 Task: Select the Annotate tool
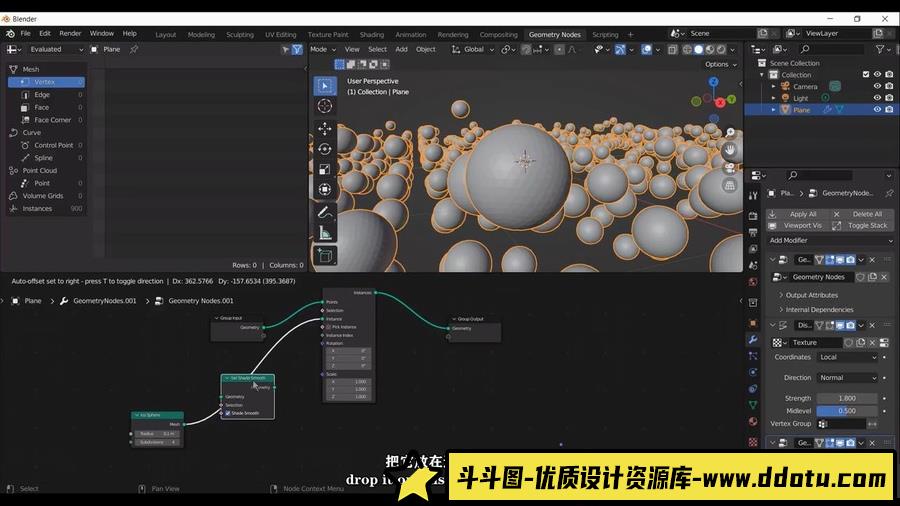(x=325, y=212)
